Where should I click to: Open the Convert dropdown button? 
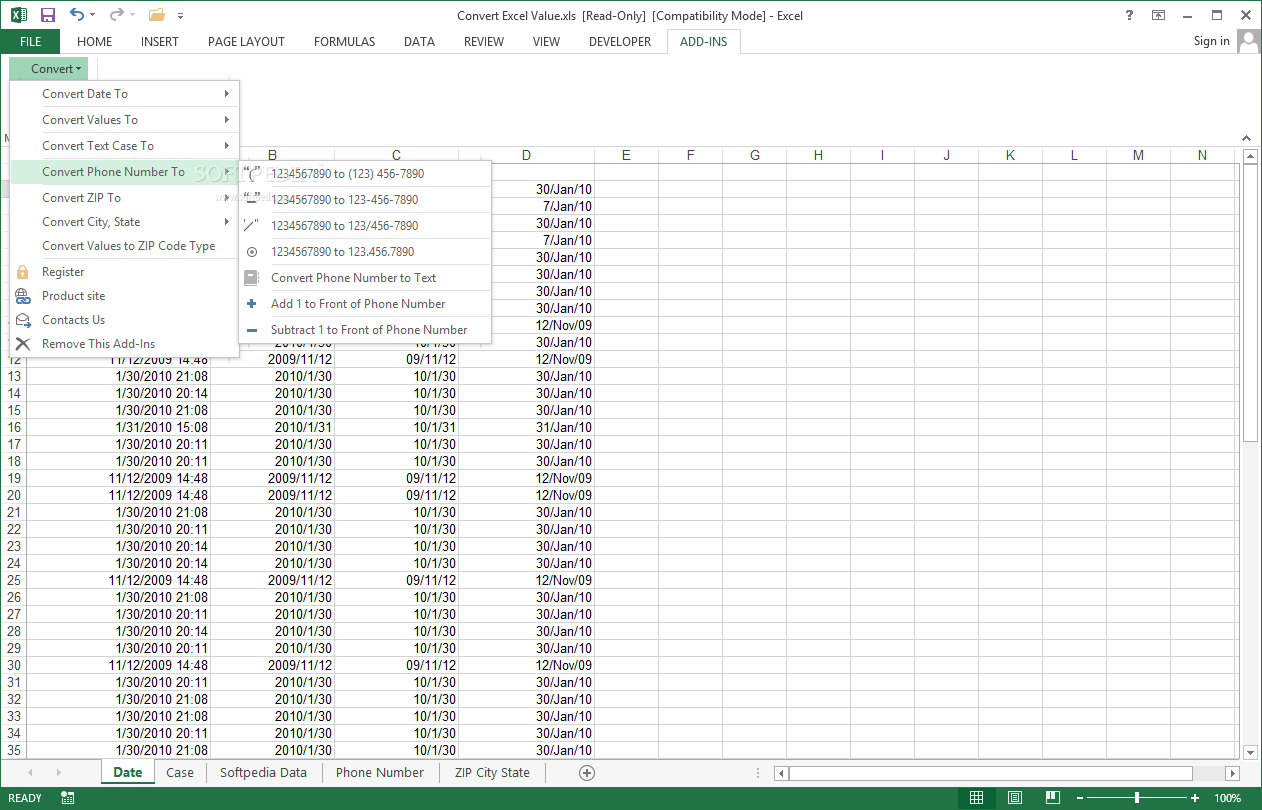tap(49, 69)
